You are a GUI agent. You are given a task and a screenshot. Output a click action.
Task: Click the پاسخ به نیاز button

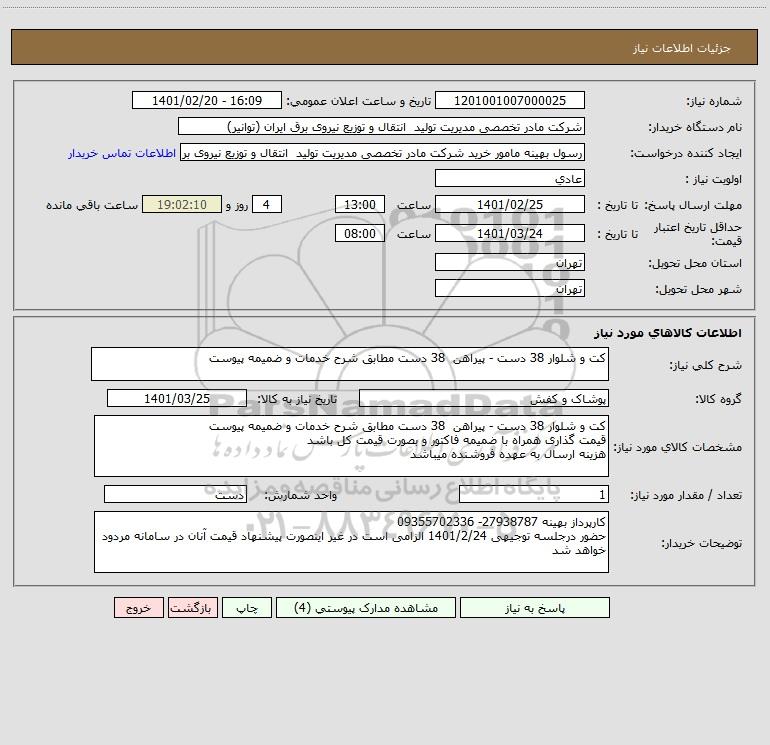coord(534,607)
